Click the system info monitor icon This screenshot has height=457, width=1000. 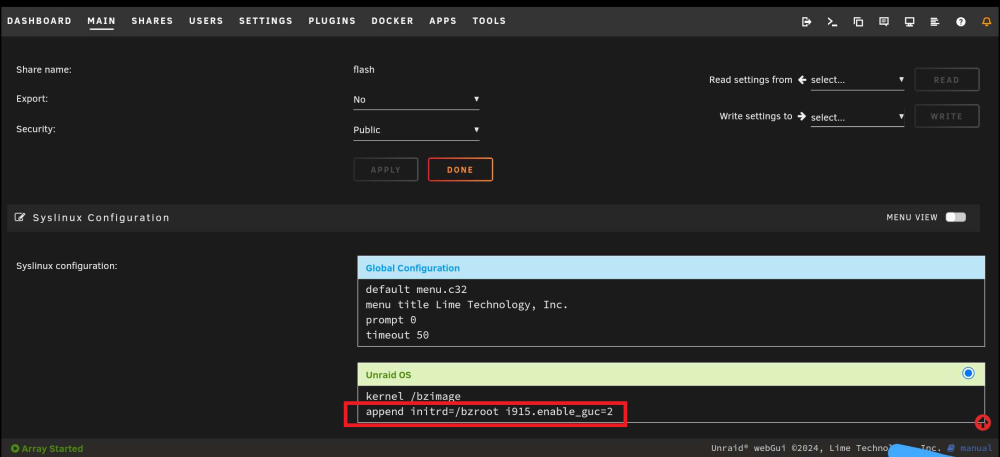coord(909,22)
